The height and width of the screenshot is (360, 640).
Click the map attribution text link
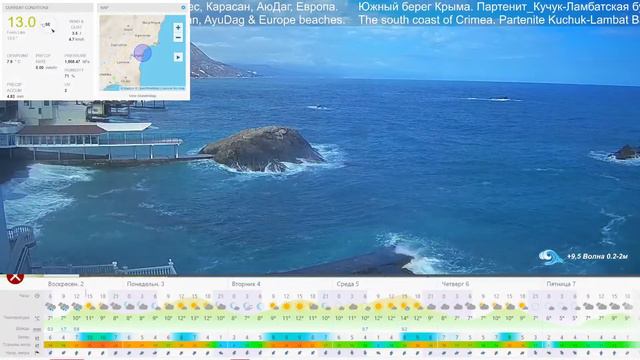click(152, 88)
